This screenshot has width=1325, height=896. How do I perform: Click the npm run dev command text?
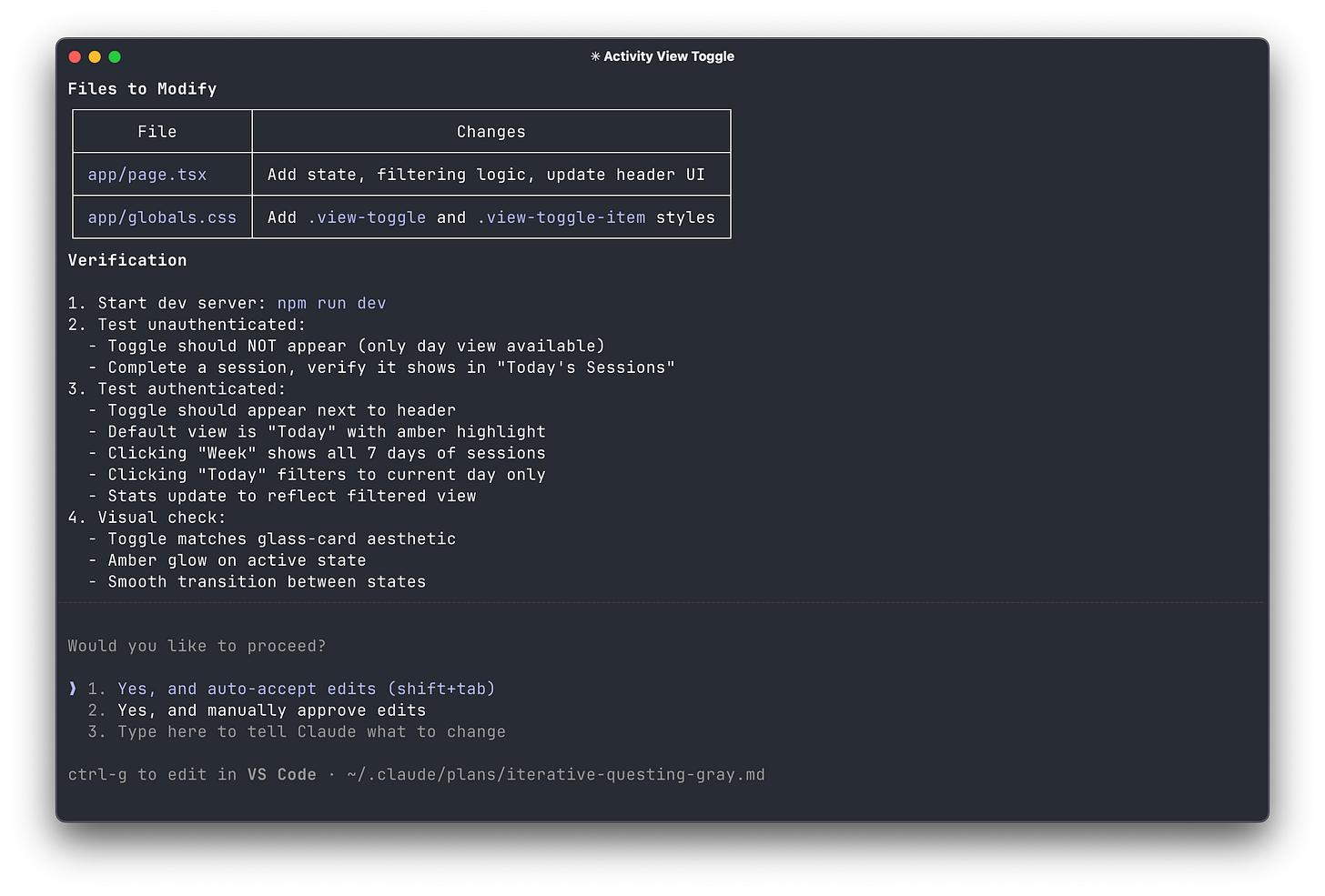(331, 303)
